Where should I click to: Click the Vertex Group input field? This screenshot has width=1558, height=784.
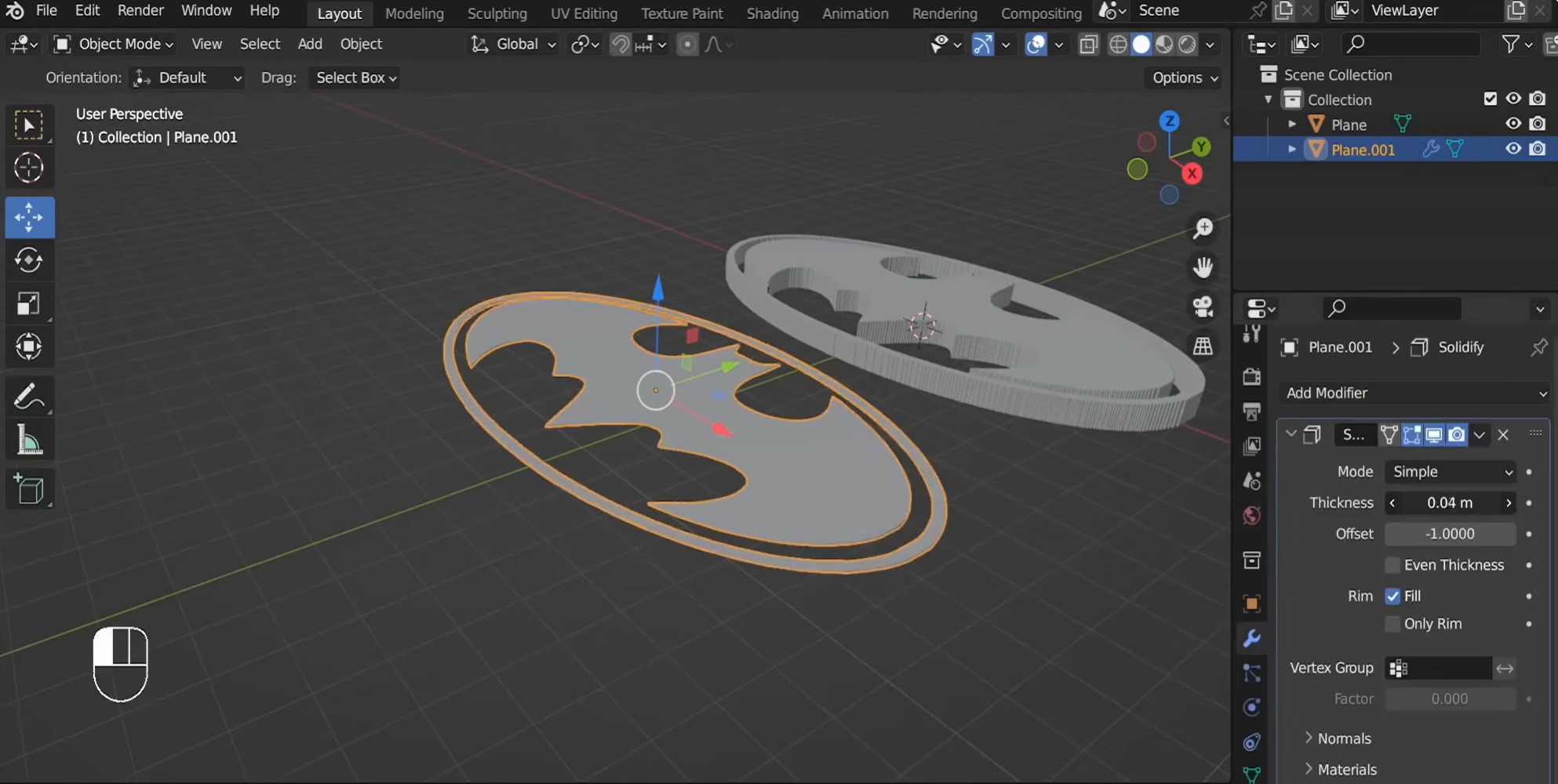pyautogui.click(x=1439, y=668)
